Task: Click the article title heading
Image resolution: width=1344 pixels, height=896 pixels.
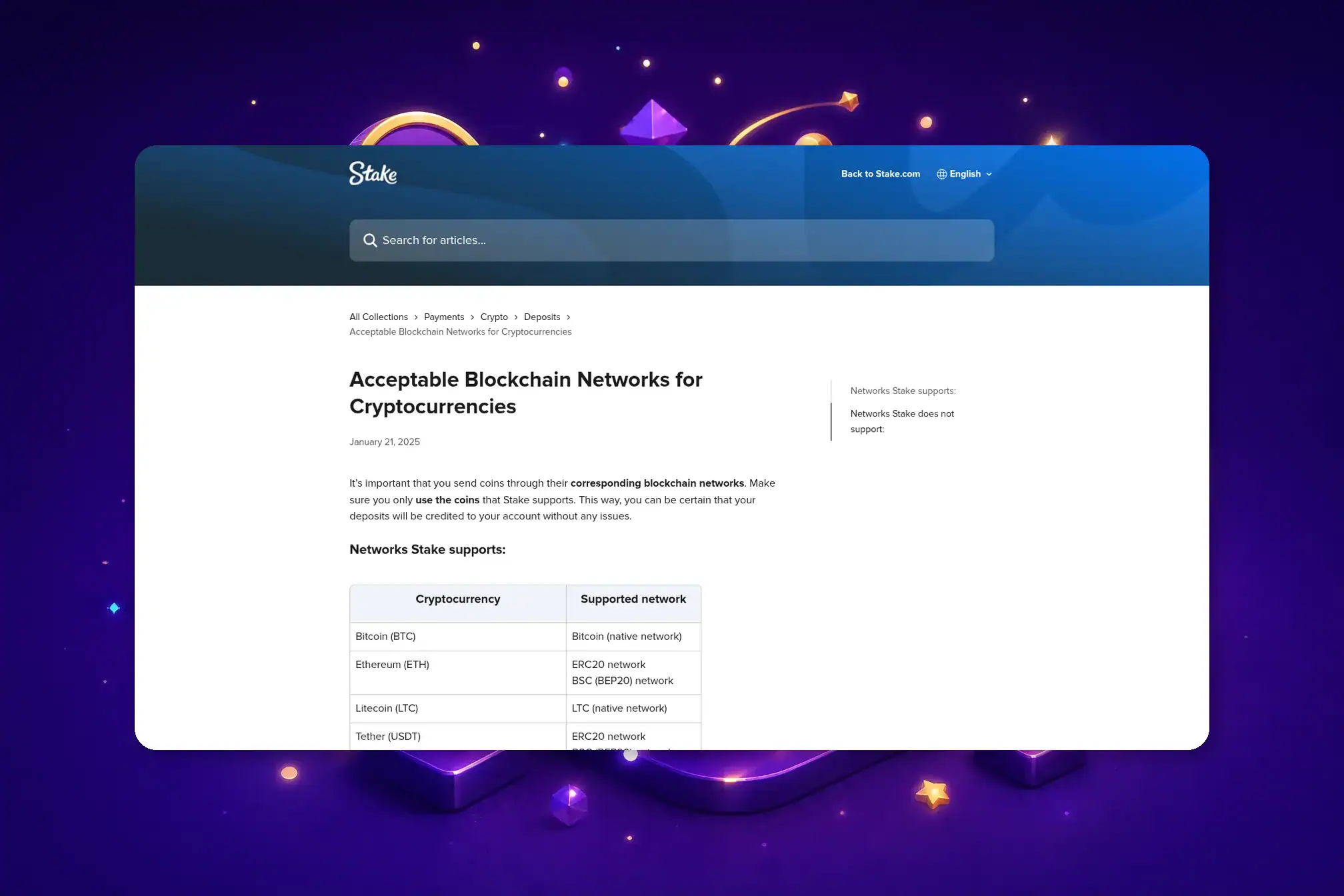Action: pyautogui.click(x=525, y=393)
